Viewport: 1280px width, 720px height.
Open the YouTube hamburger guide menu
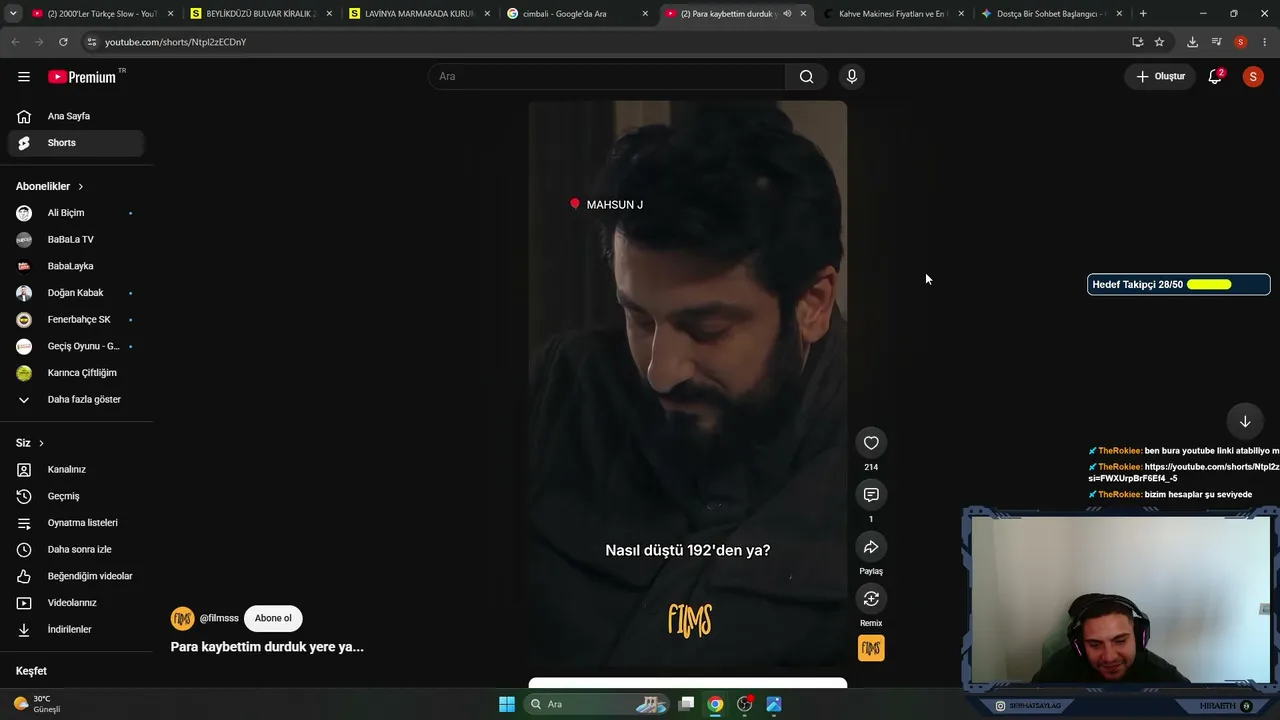point(24,77)
